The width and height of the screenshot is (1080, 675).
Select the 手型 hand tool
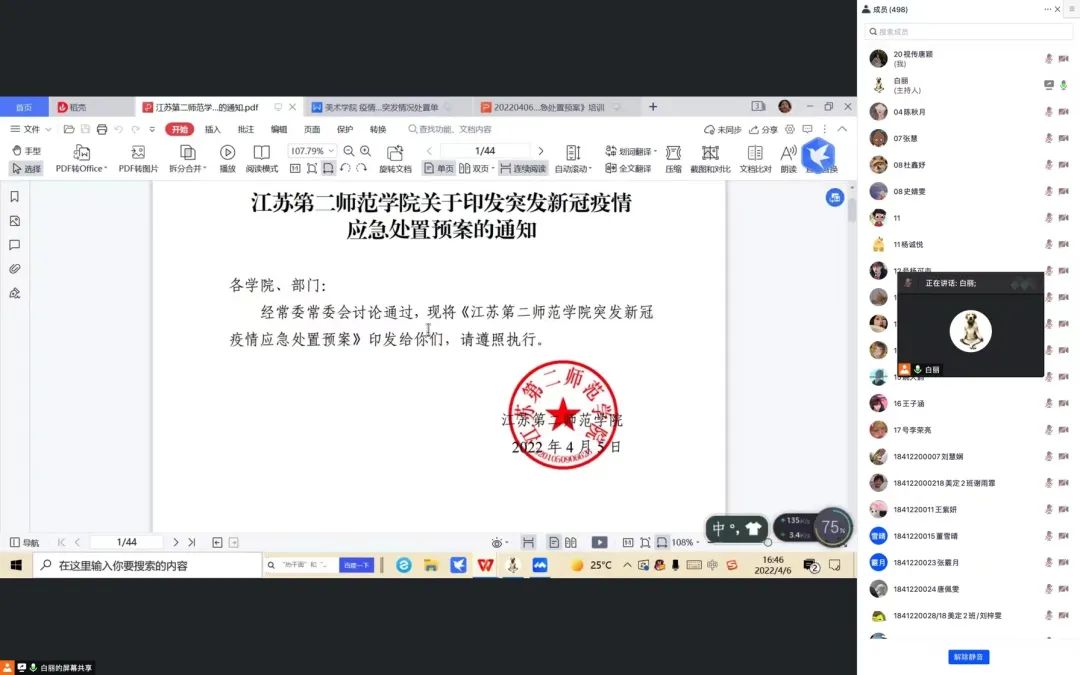click(27, 150)
